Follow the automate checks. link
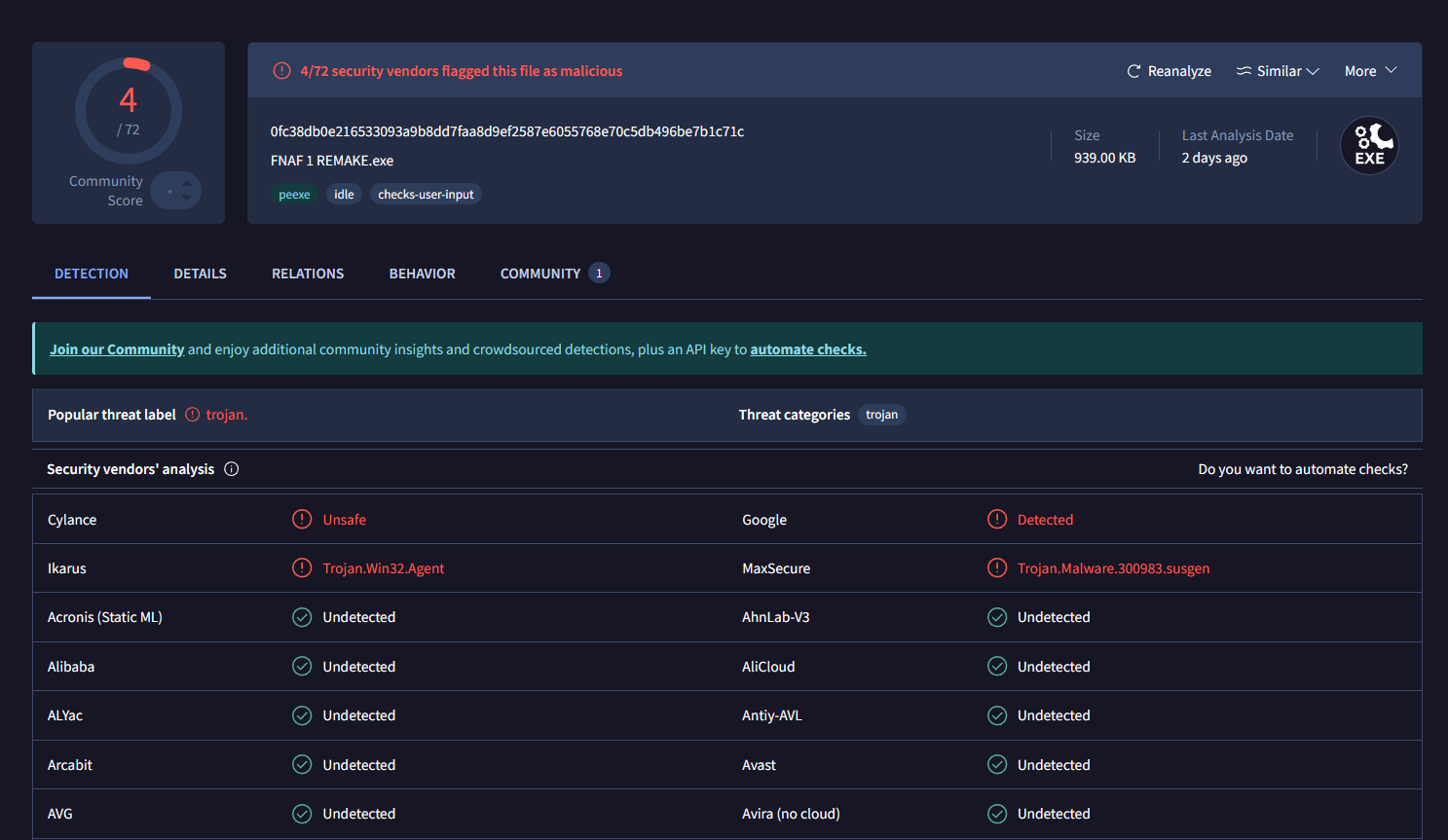 808,349
